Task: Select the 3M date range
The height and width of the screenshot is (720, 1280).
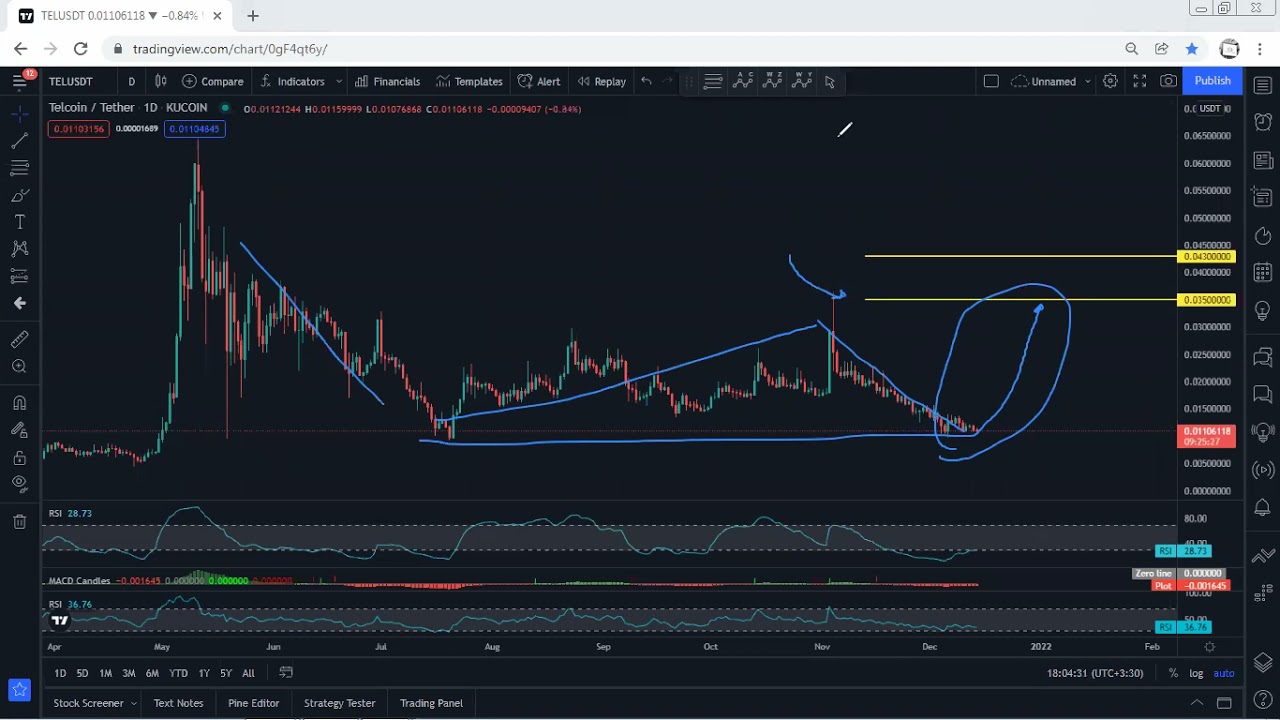Action: 128,673
